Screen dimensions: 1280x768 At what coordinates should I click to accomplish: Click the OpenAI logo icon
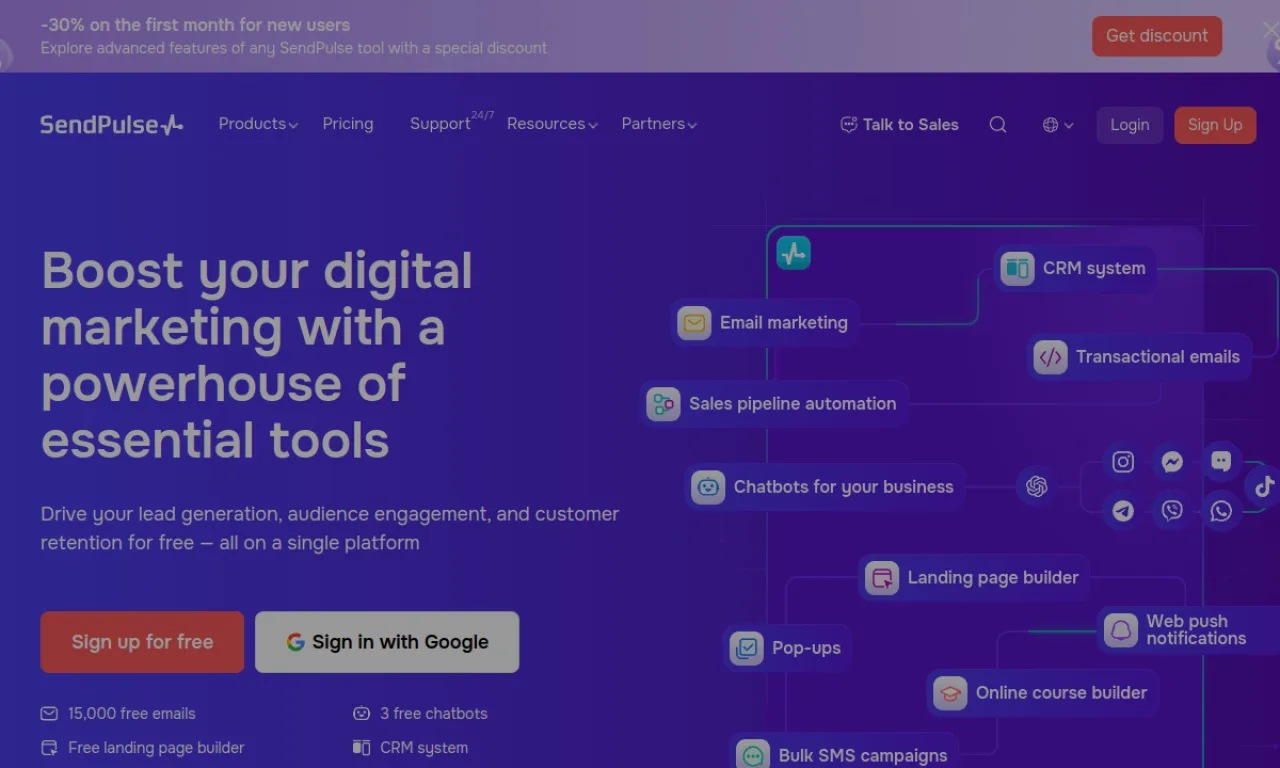click(1037, 487)
